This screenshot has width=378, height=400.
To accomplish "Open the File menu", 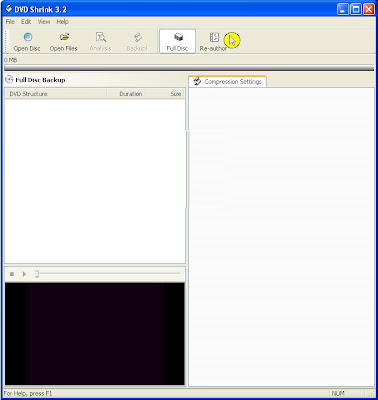I will 10,22.
